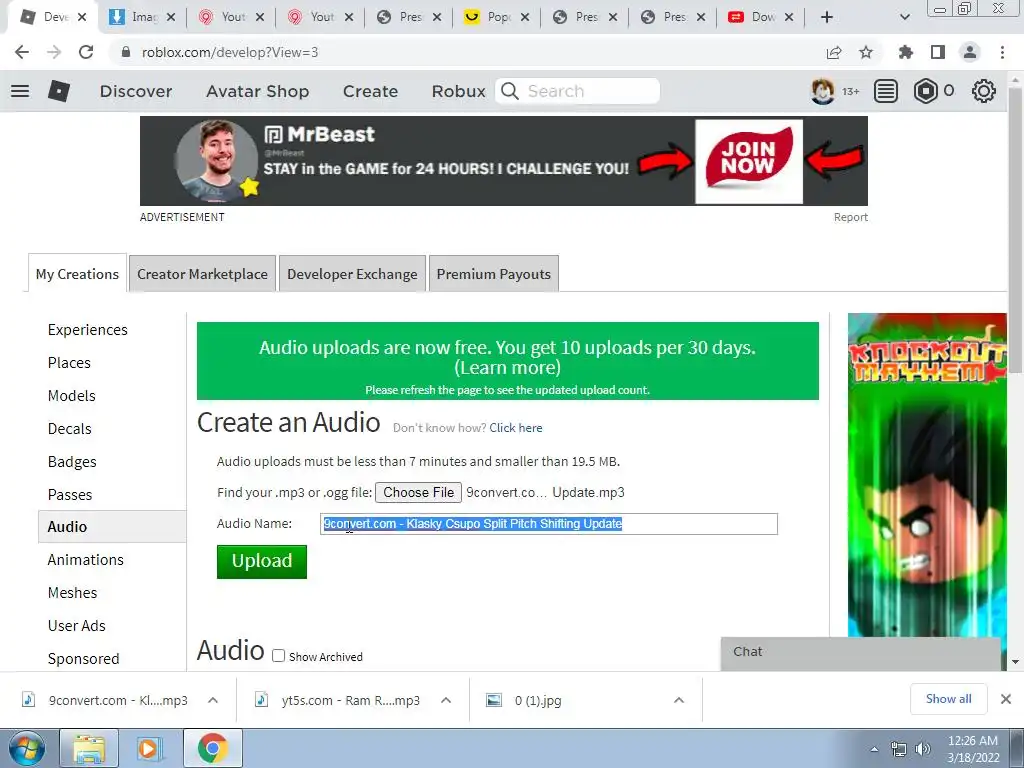Click Chrome icon in taskbar

pos(213,748)
